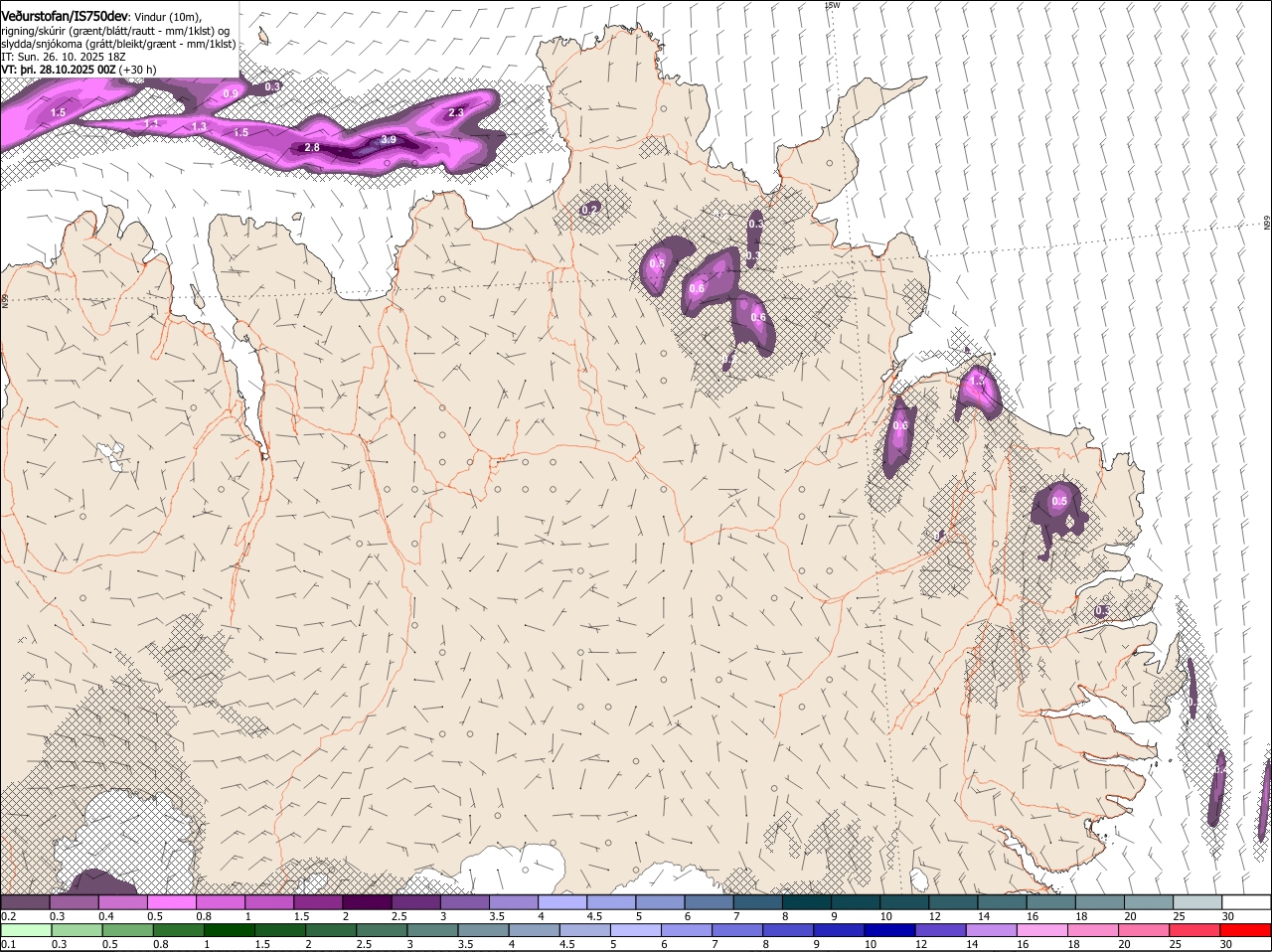Screen dimensions: 1272x952
Task: Click the dark purple snow swatch labeled 2
Action: coord(367,901)
